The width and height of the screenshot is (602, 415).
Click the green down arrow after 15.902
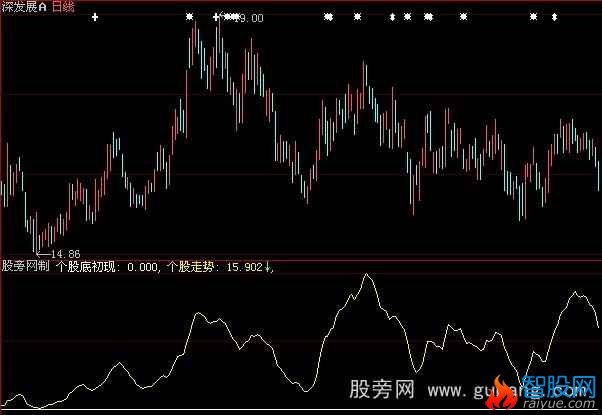click(x=268, y=266)
